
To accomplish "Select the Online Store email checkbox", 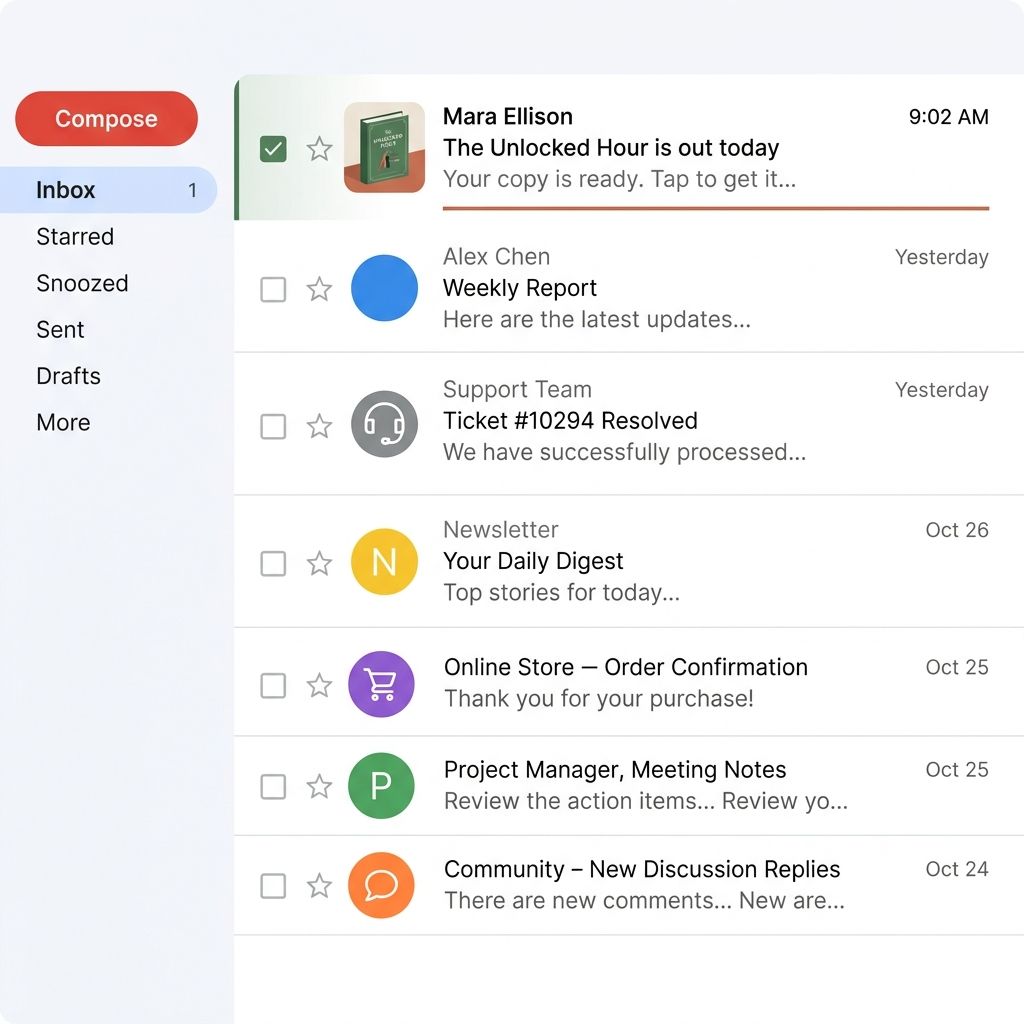I will coord(273,686).
